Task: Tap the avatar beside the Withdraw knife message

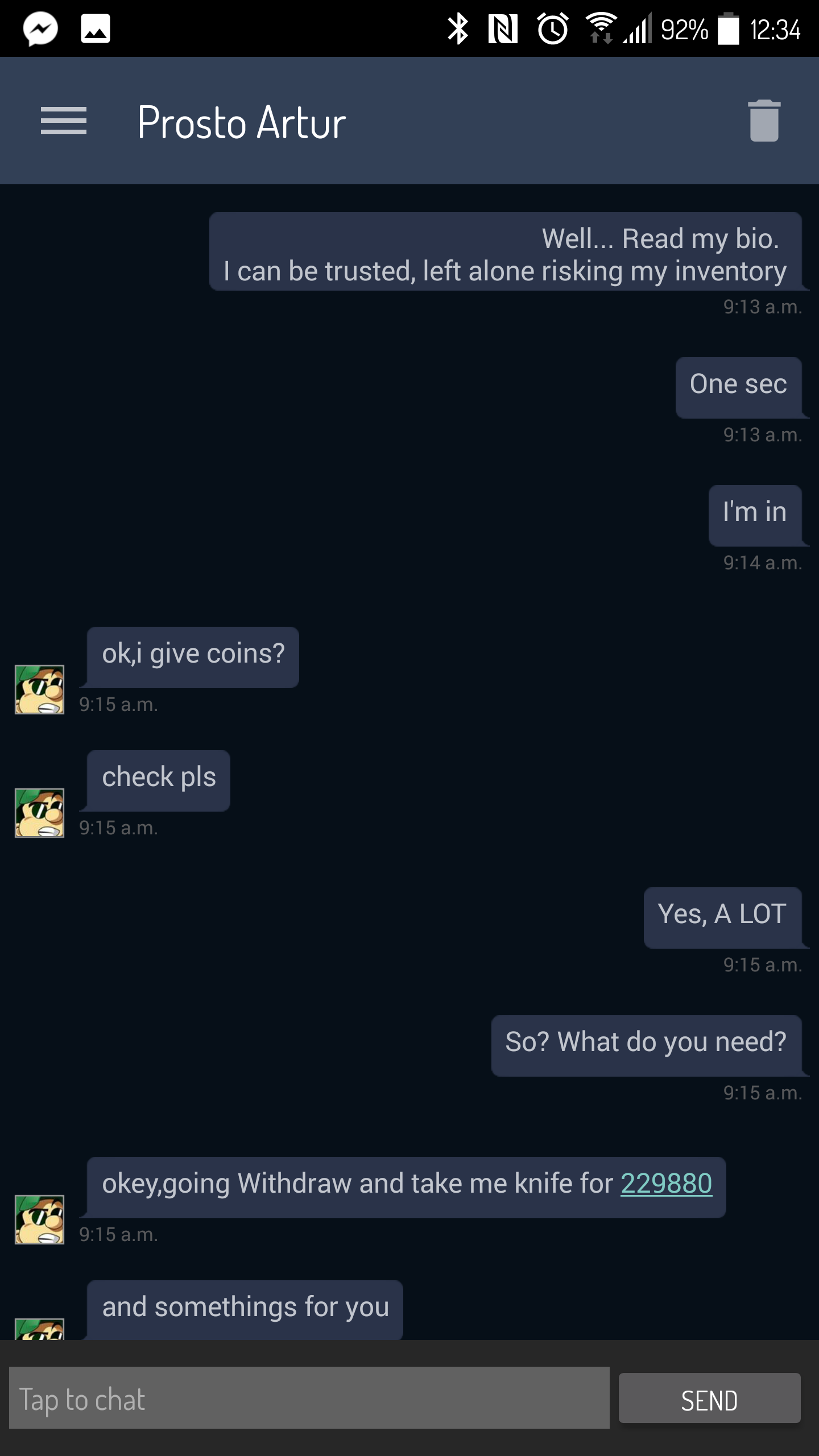Action: click(x=39, y=1219)
